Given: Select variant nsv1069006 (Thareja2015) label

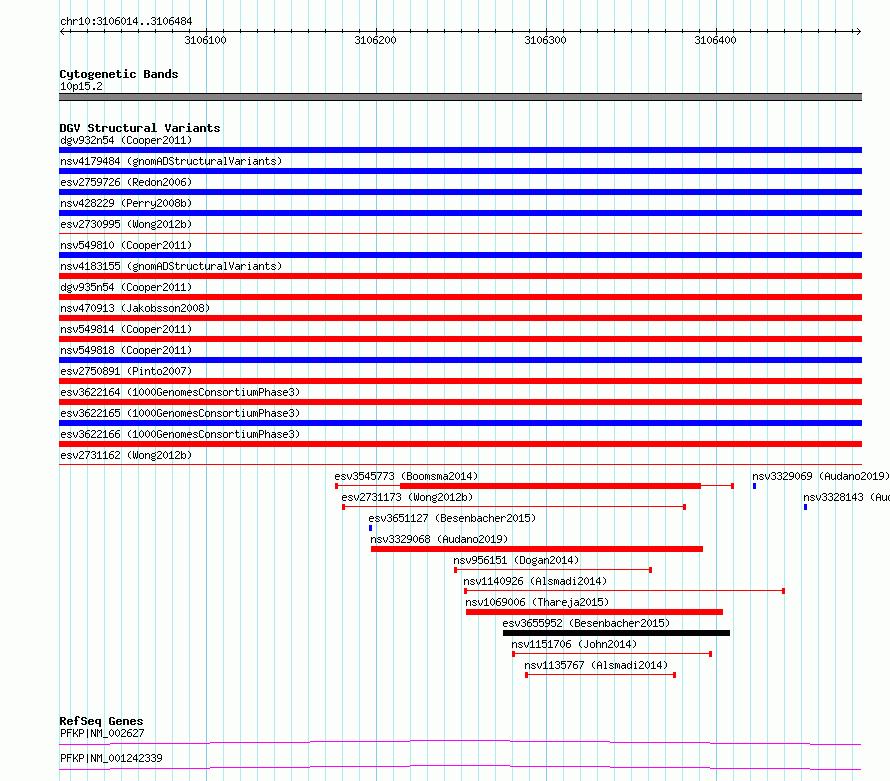Looking at the screenshot, I should point(537,602).
